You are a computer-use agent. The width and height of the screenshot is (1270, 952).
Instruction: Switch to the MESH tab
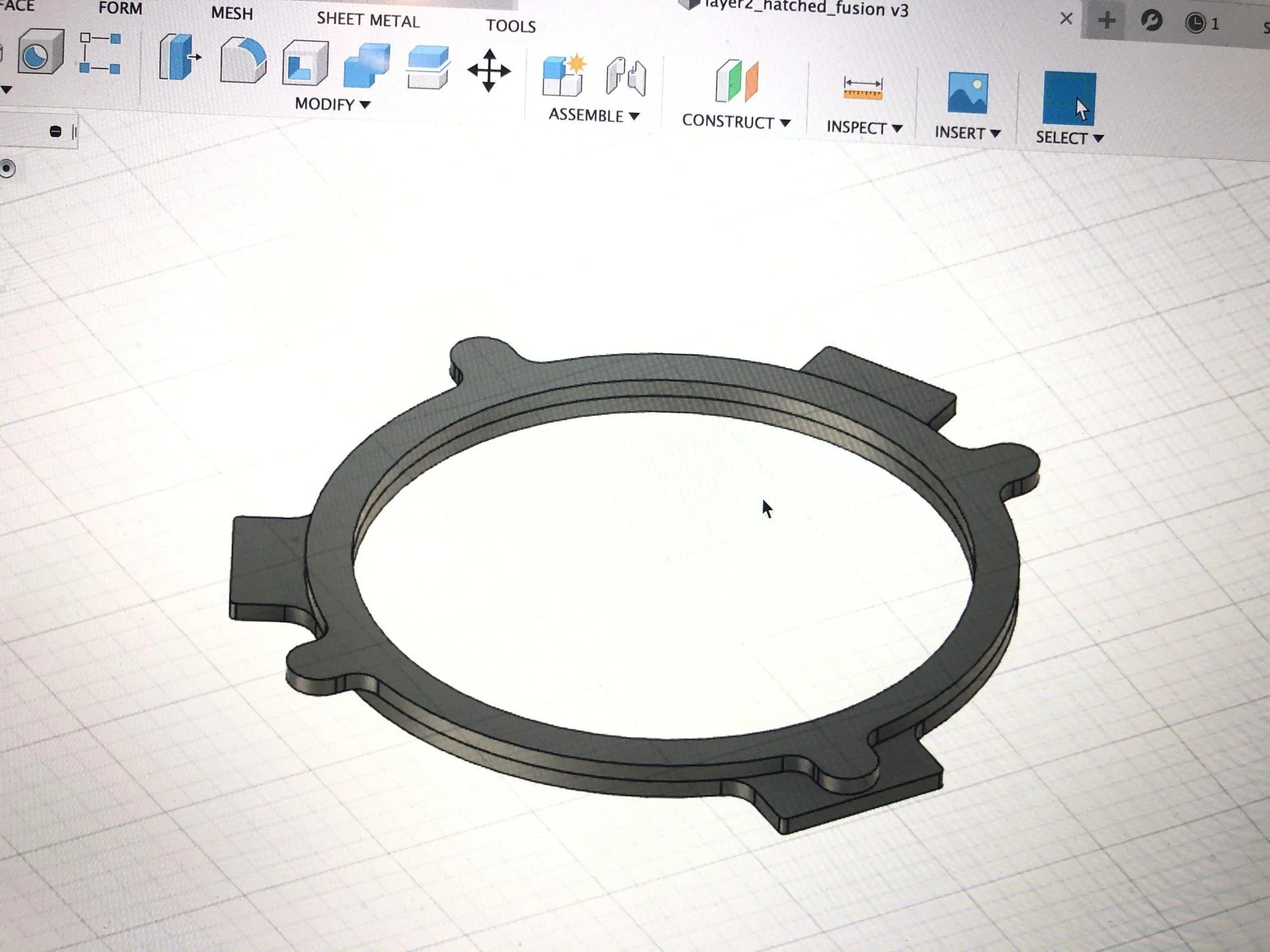pyautogui.click(x=232, y=13)
